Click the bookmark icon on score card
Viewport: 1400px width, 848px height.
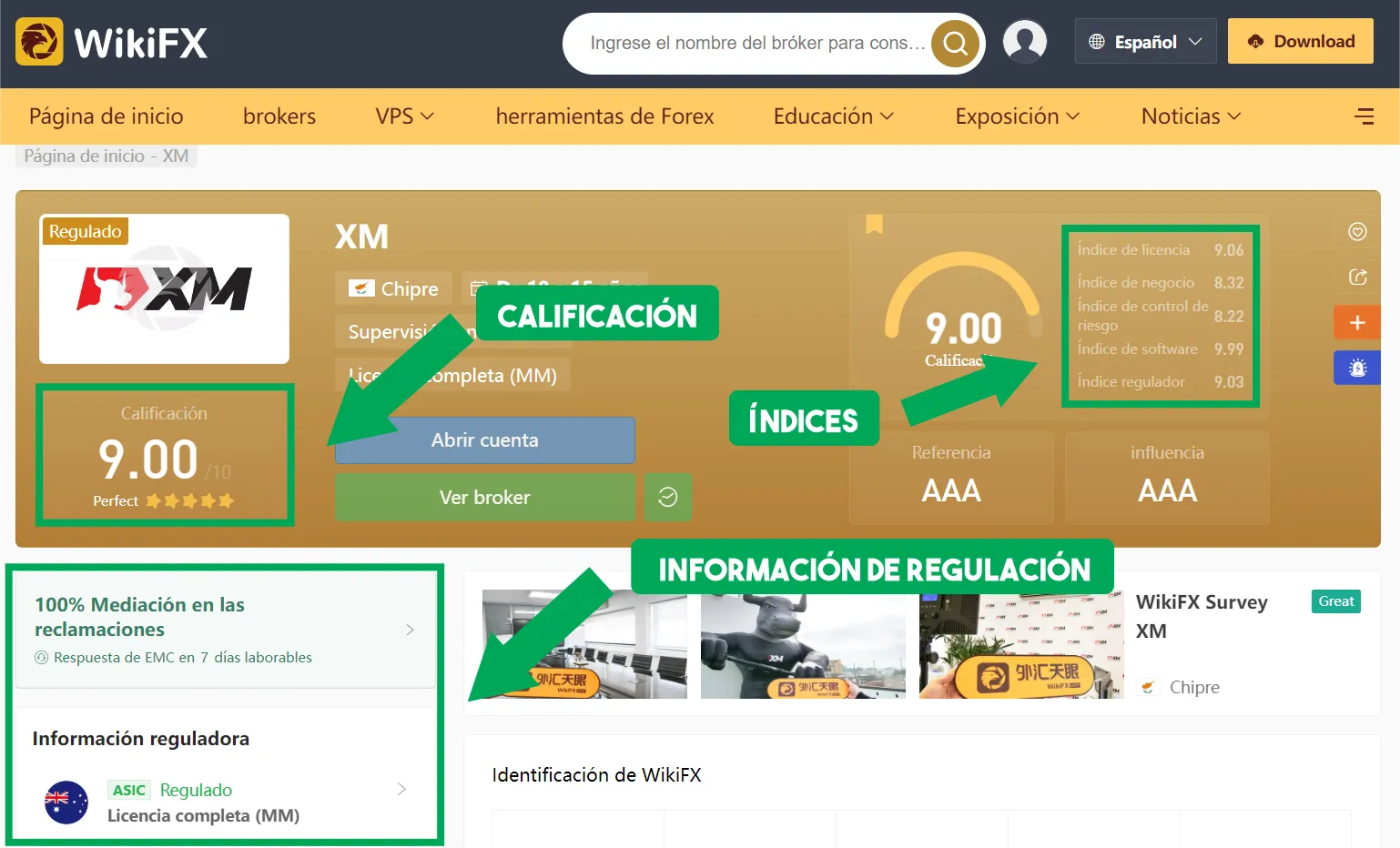click(875, 224)
